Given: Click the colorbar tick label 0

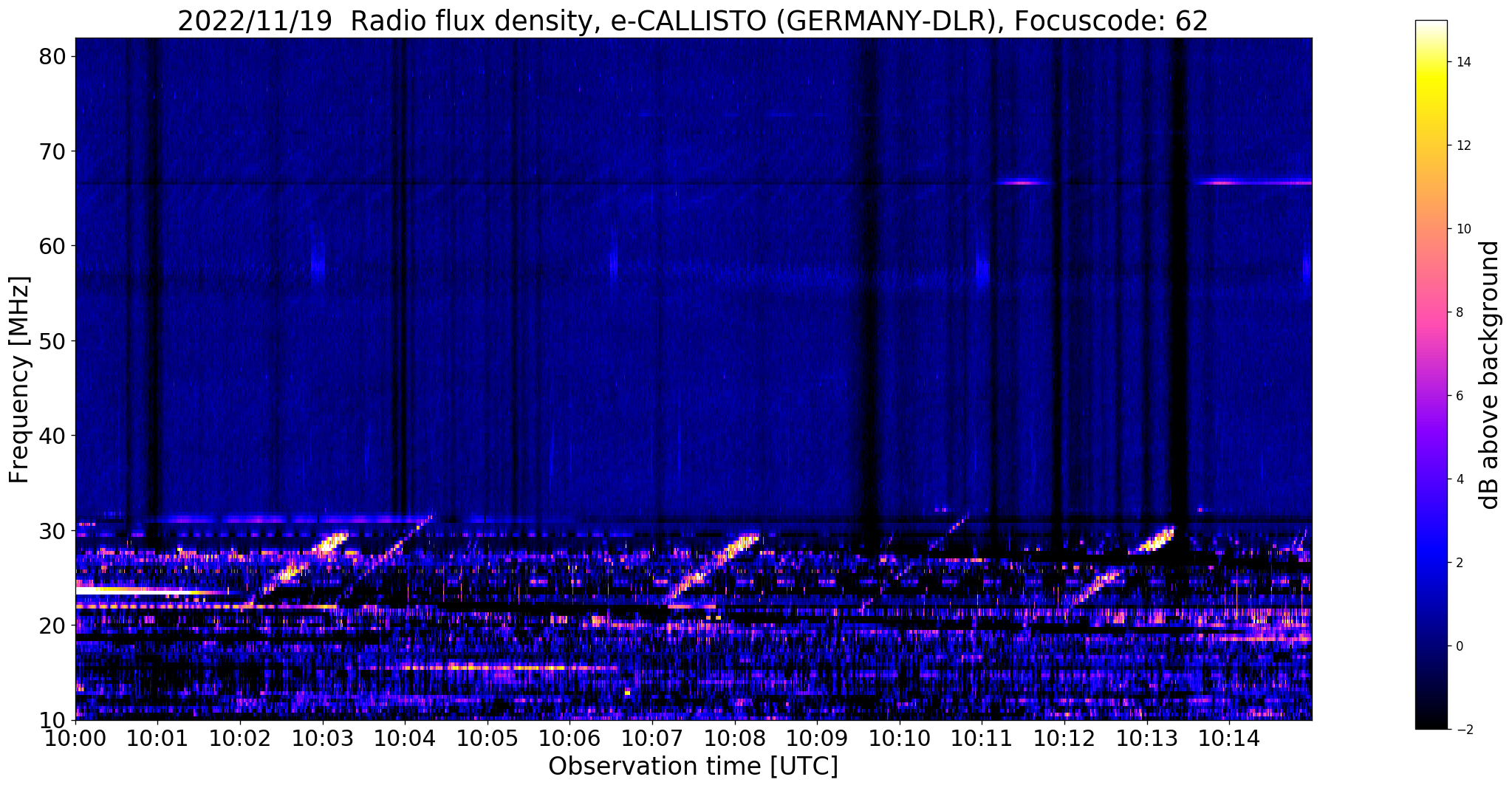Looking at the screenshot, I should tap(1459, 646).
